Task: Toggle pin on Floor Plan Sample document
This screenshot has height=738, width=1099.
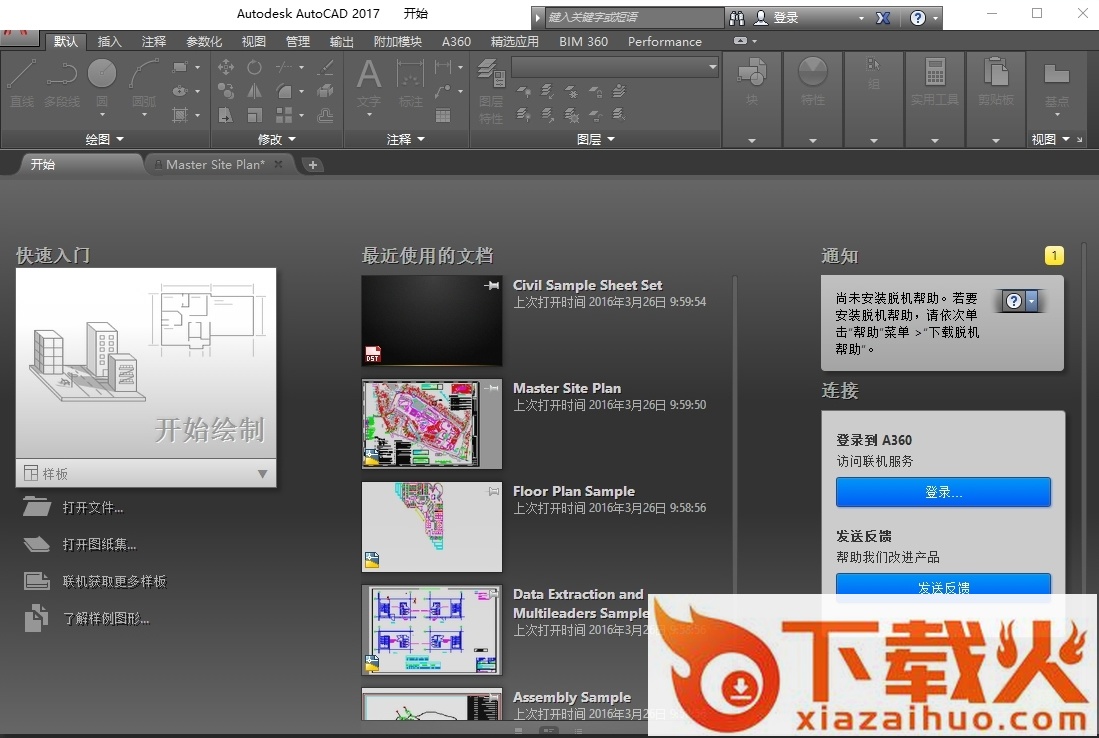Action: point(493,491)
